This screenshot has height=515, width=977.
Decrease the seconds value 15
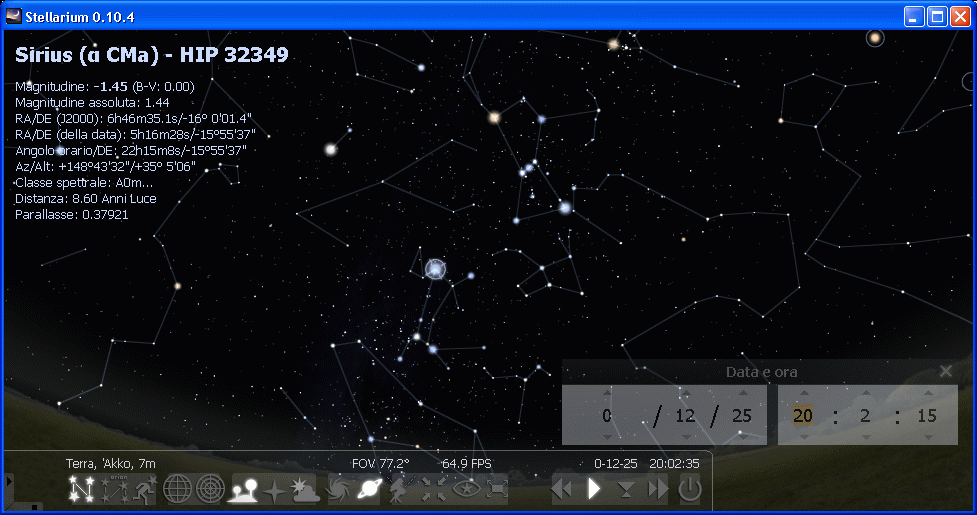point(928,437)
